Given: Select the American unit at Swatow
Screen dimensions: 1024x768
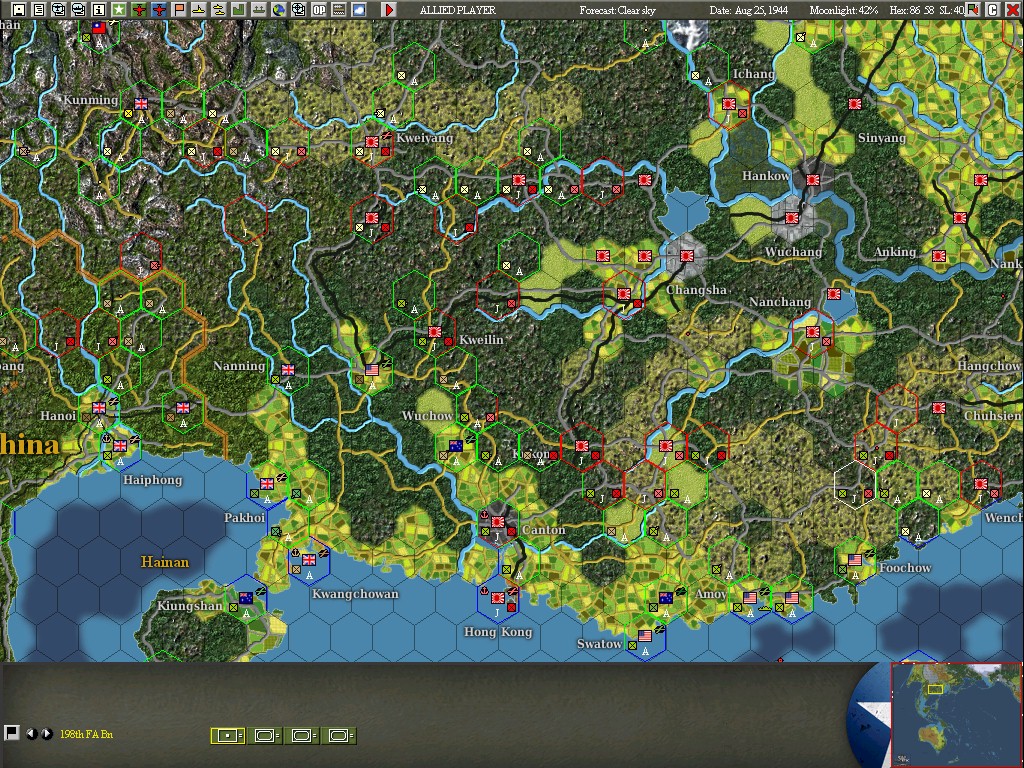Looking at the screenshot, I should click(x=645, y=635).
